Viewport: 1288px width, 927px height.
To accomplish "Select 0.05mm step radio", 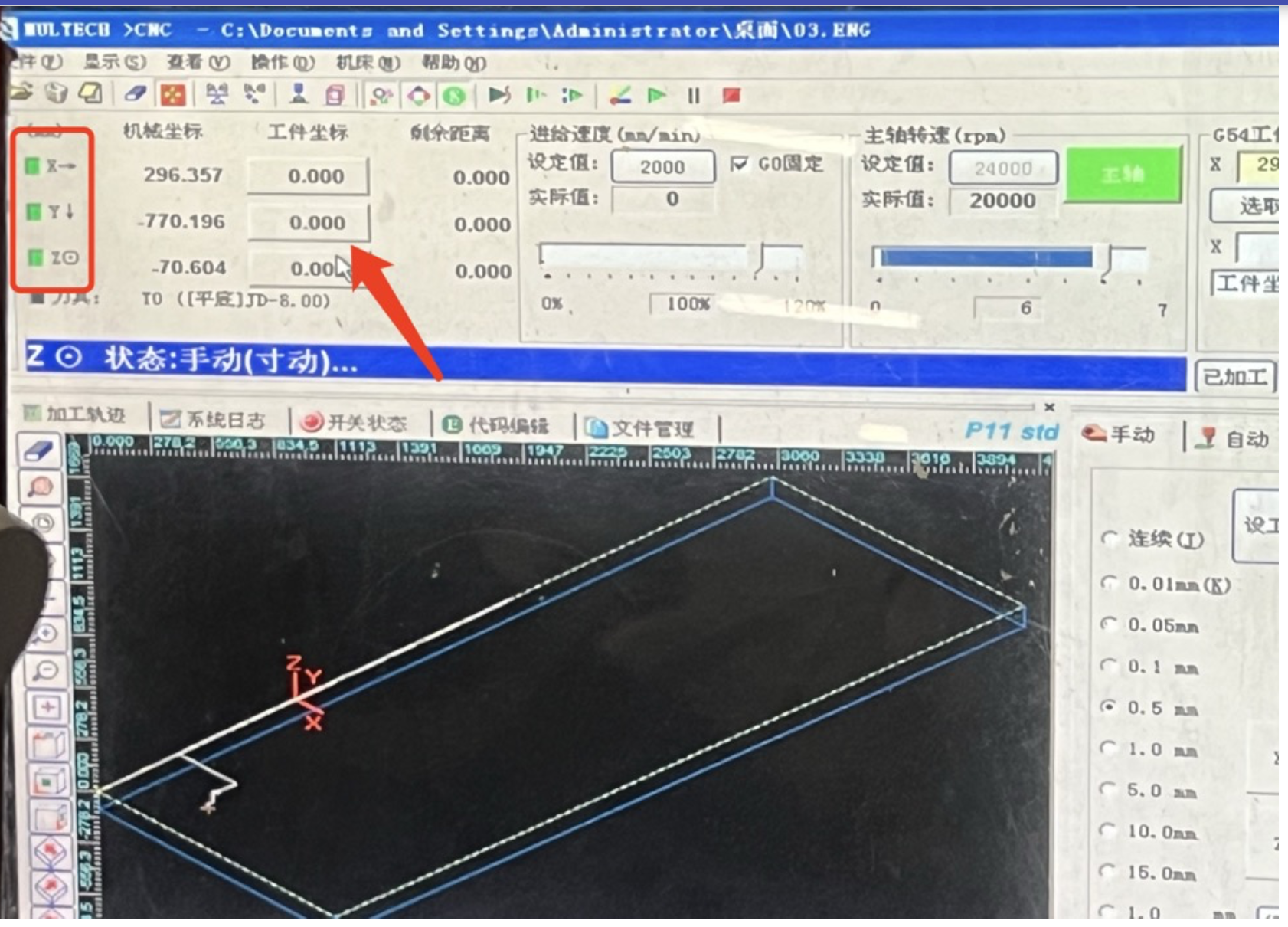I will 1109,624.
